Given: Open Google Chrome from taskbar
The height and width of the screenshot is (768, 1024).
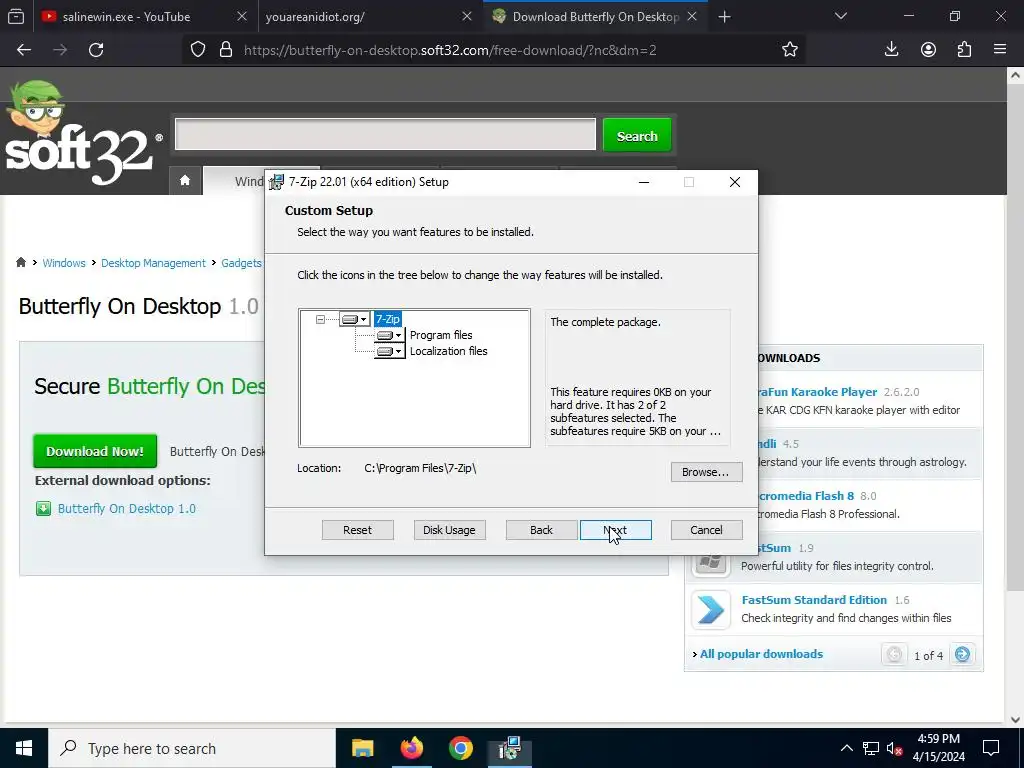Looking at the screenshot, I should pos(460,748).
